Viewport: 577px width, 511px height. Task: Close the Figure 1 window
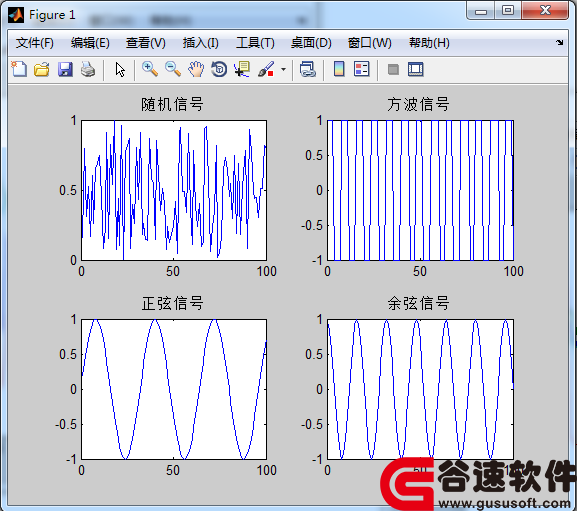coord(545,11)
